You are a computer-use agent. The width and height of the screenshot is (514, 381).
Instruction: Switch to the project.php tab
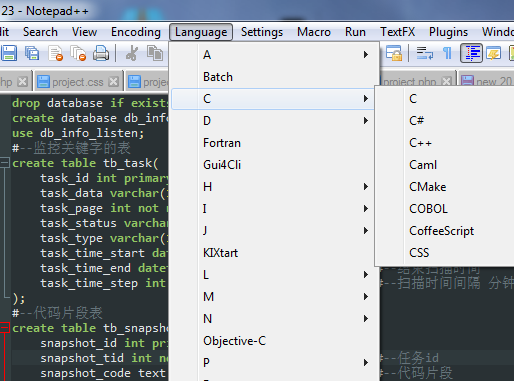(x=410, y=82)
